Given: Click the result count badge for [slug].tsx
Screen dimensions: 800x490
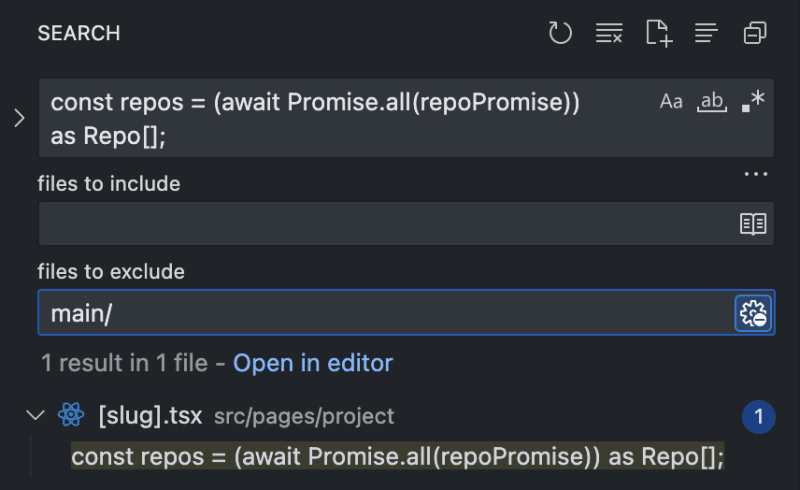Looking at the screenshot, I should pyautogui.click(x=759, y=417).
